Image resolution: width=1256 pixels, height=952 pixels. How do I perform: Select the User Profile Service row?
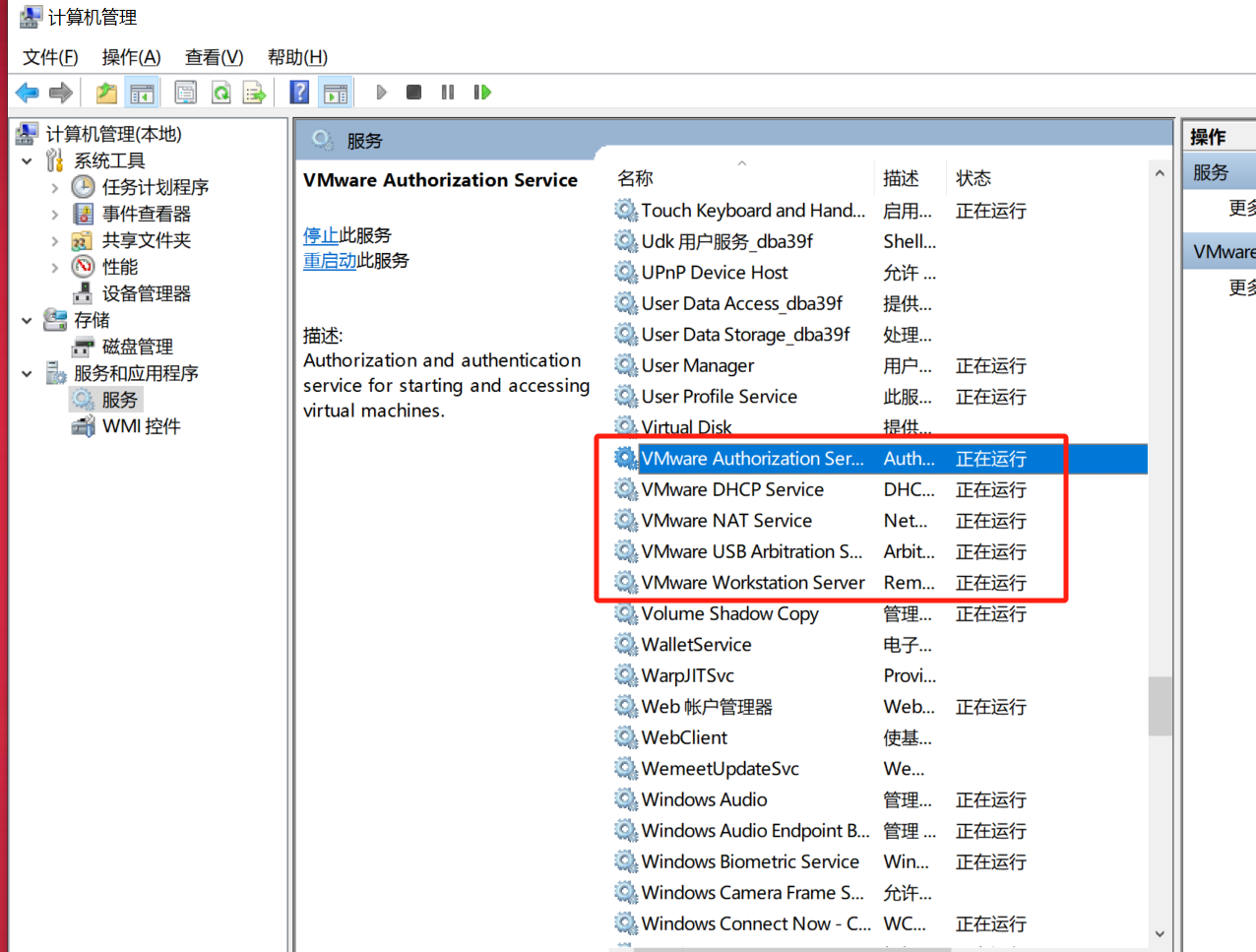click(879, 397)
